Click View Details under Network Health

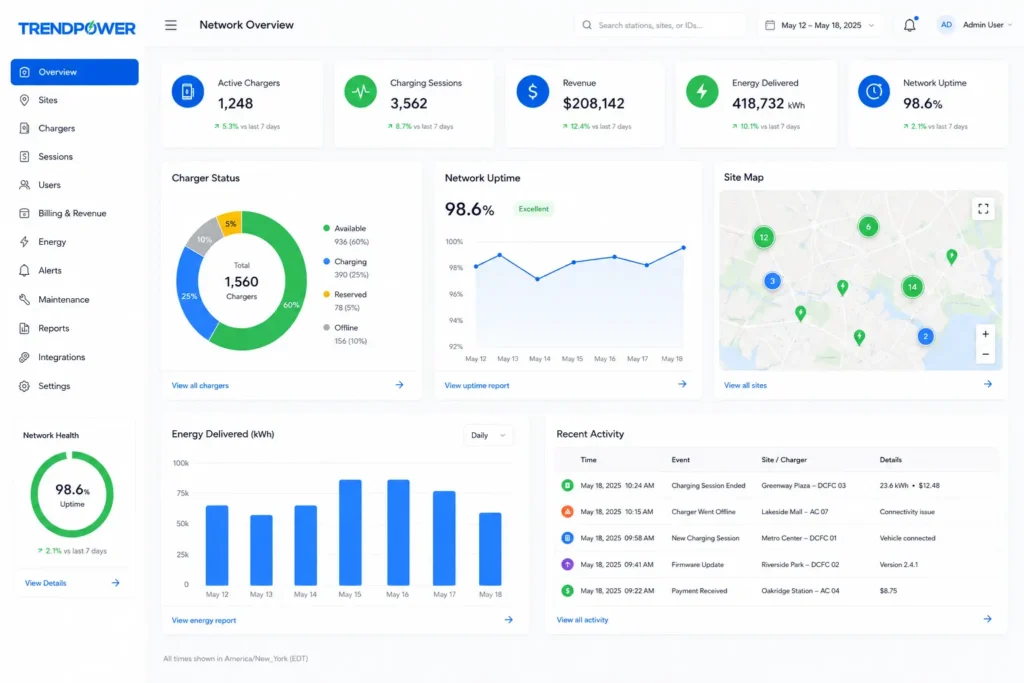46,583
